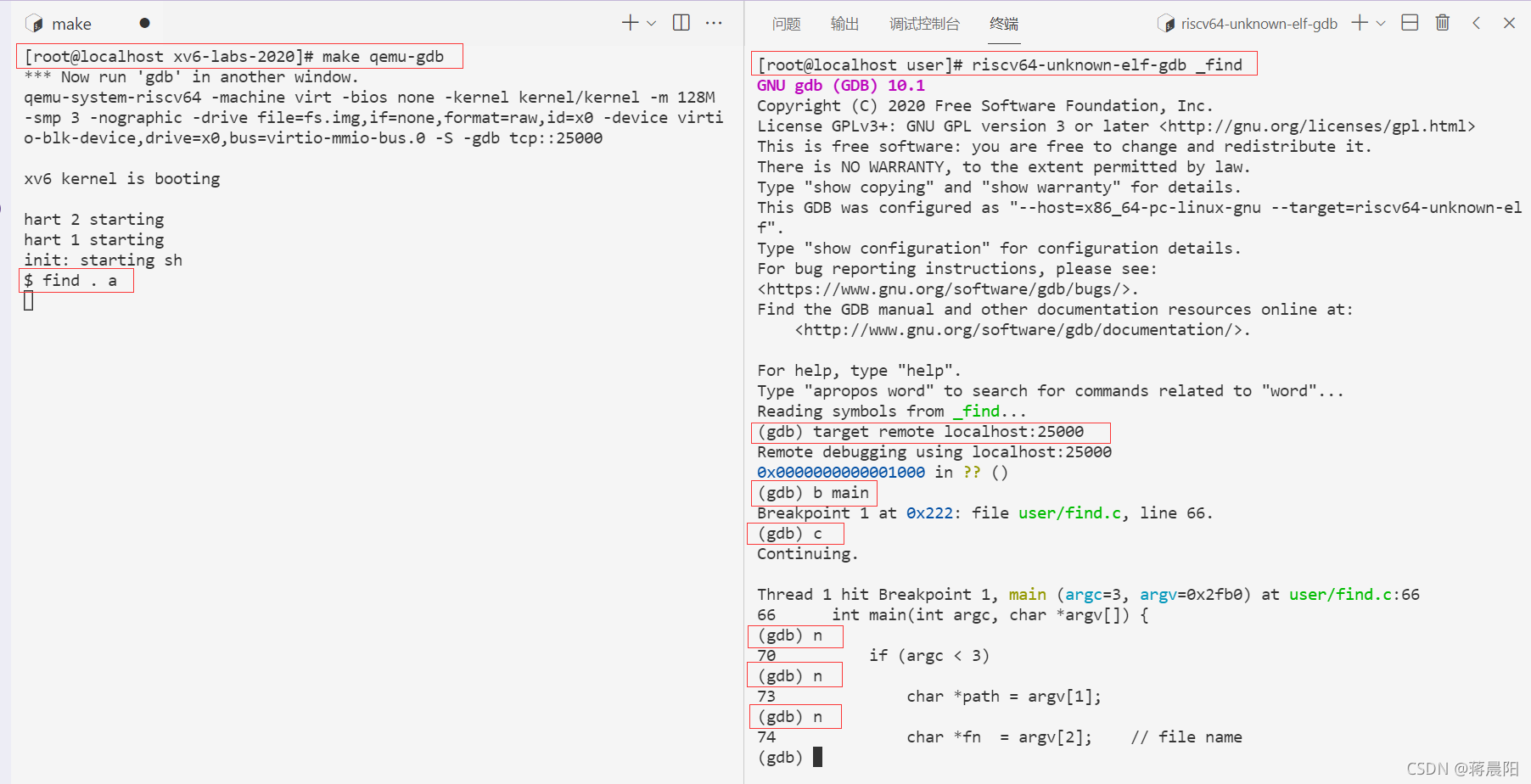Close the terminal panel
The image size is (1531, 784).
point(1509,23)
